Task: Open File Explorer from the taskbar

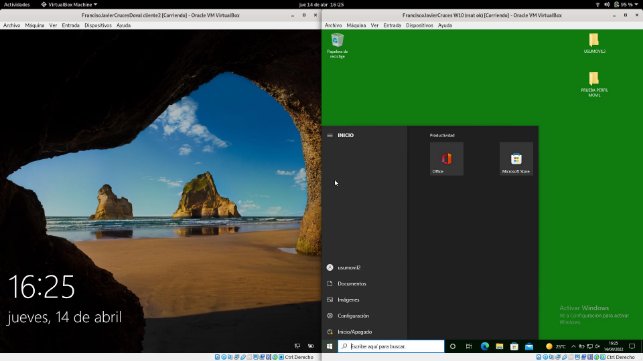Action: [x=499, y=346]
